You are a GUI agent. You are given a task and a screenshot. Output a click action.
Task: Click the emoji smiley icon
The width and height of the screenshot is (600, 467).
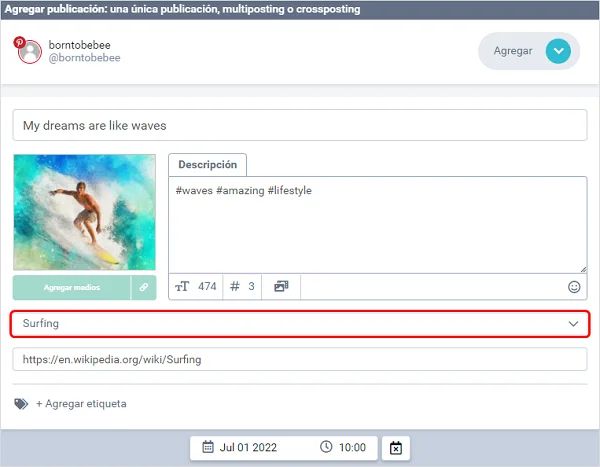point(574,287)
